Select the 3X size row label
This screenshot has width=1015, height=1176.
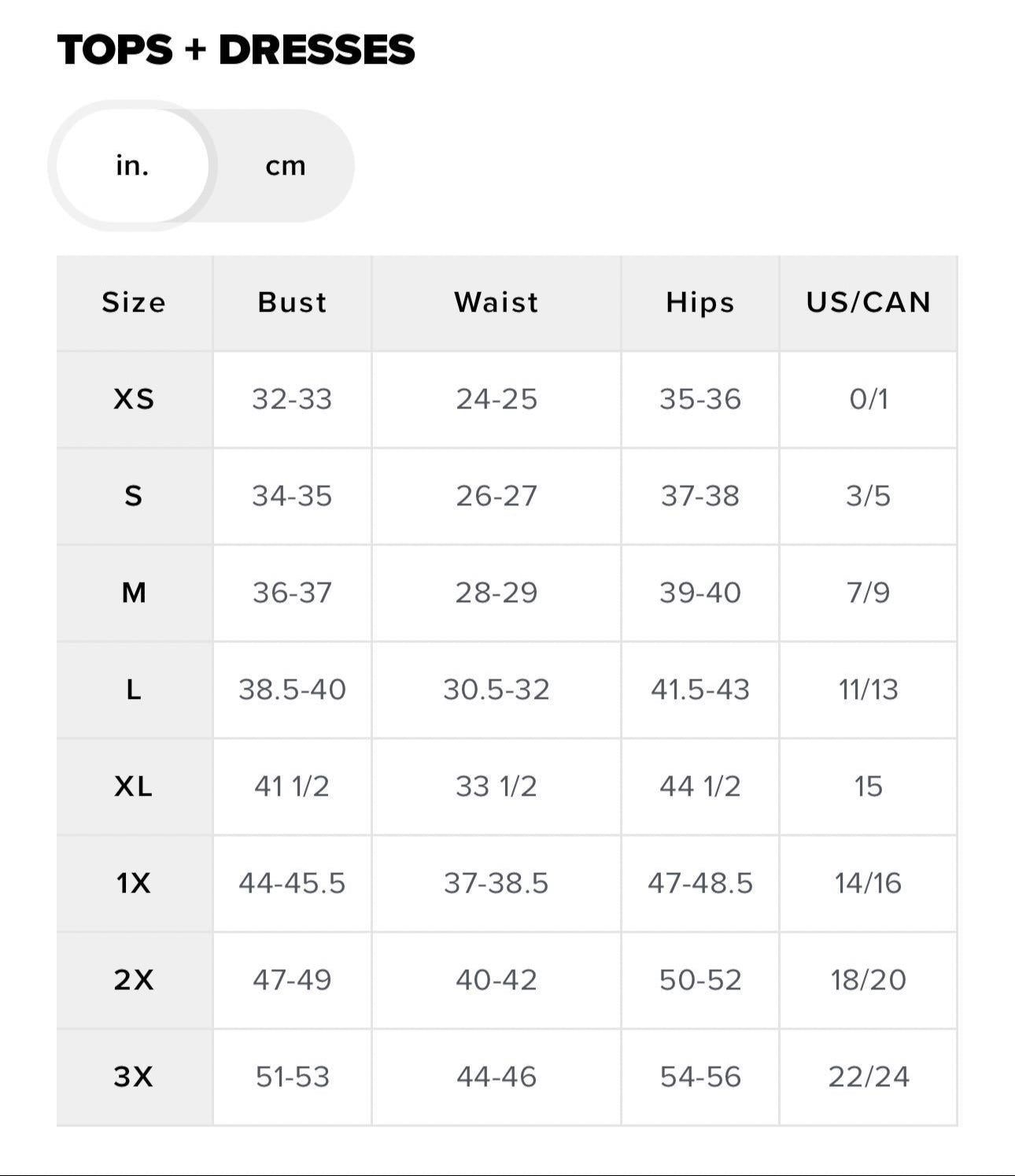[134, 1076]
